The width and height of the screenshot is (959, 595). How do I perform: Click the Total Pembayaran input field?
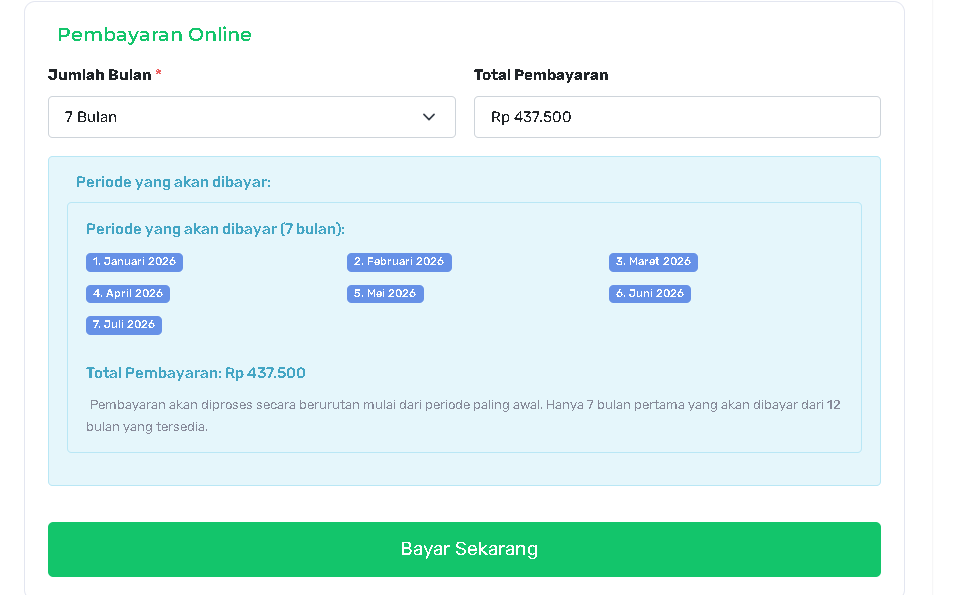(x=676, y=117)
